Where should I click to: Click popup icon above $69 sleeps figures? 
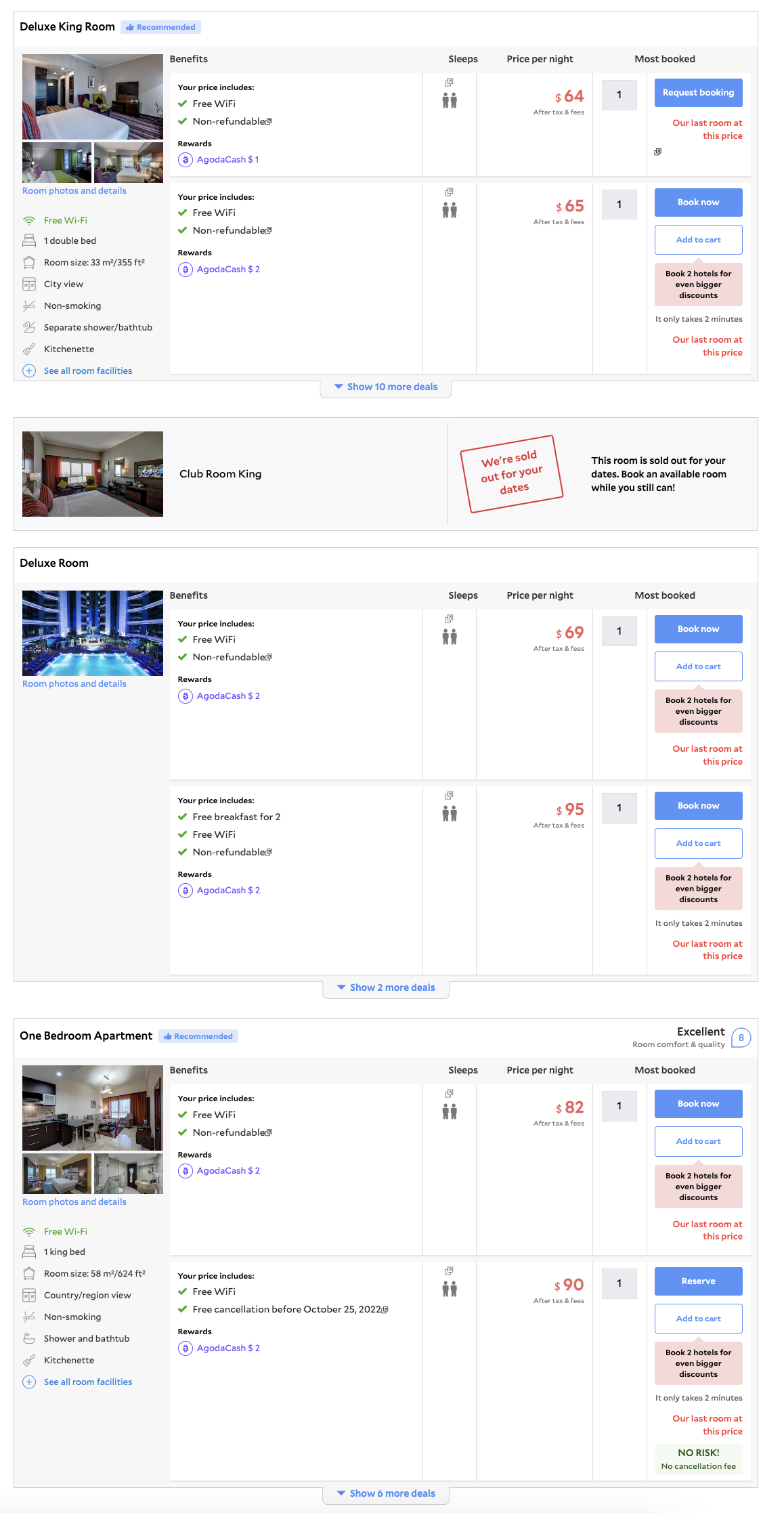(x=449, y=618)
